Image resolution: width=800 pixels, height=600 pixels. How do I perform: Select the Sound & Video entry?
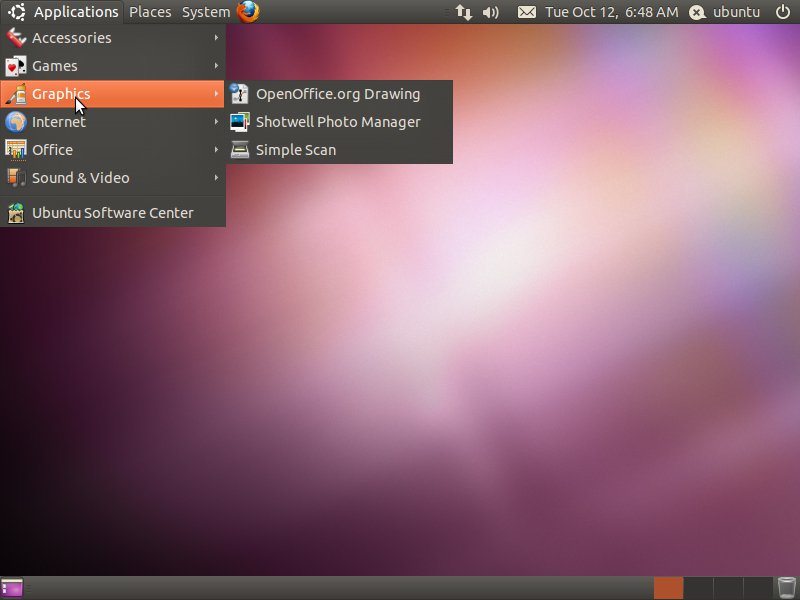(x=113, y=178)
